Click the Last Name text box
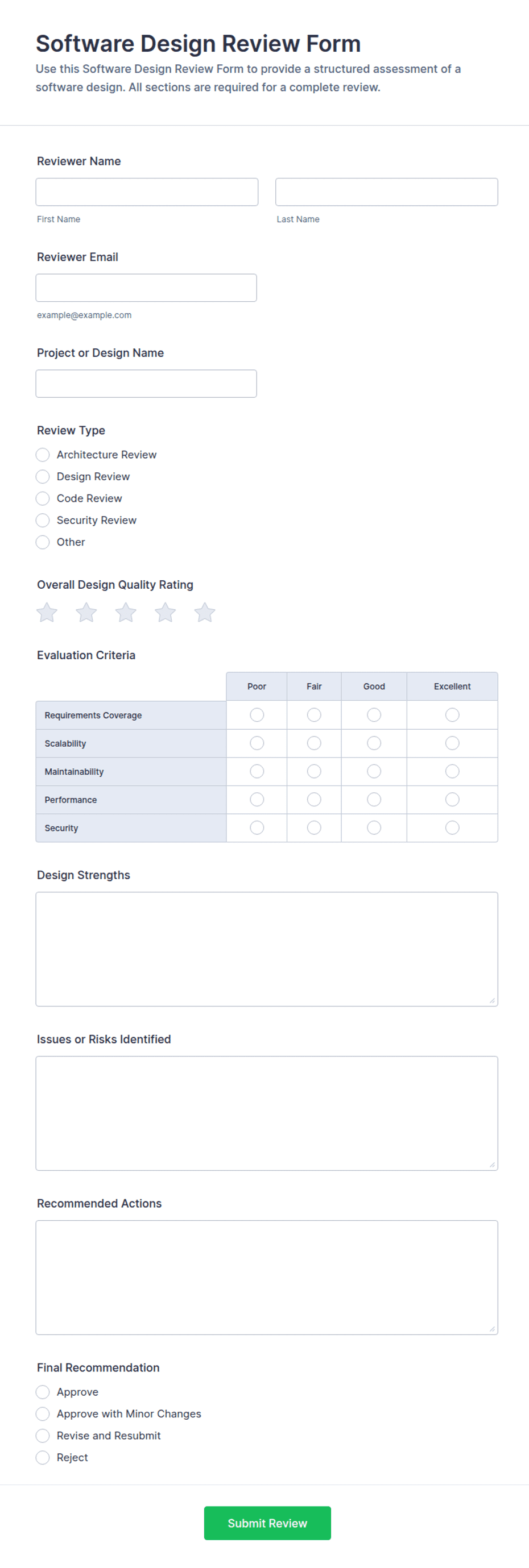Screen dimensions: 529x1568 point(386,192)
